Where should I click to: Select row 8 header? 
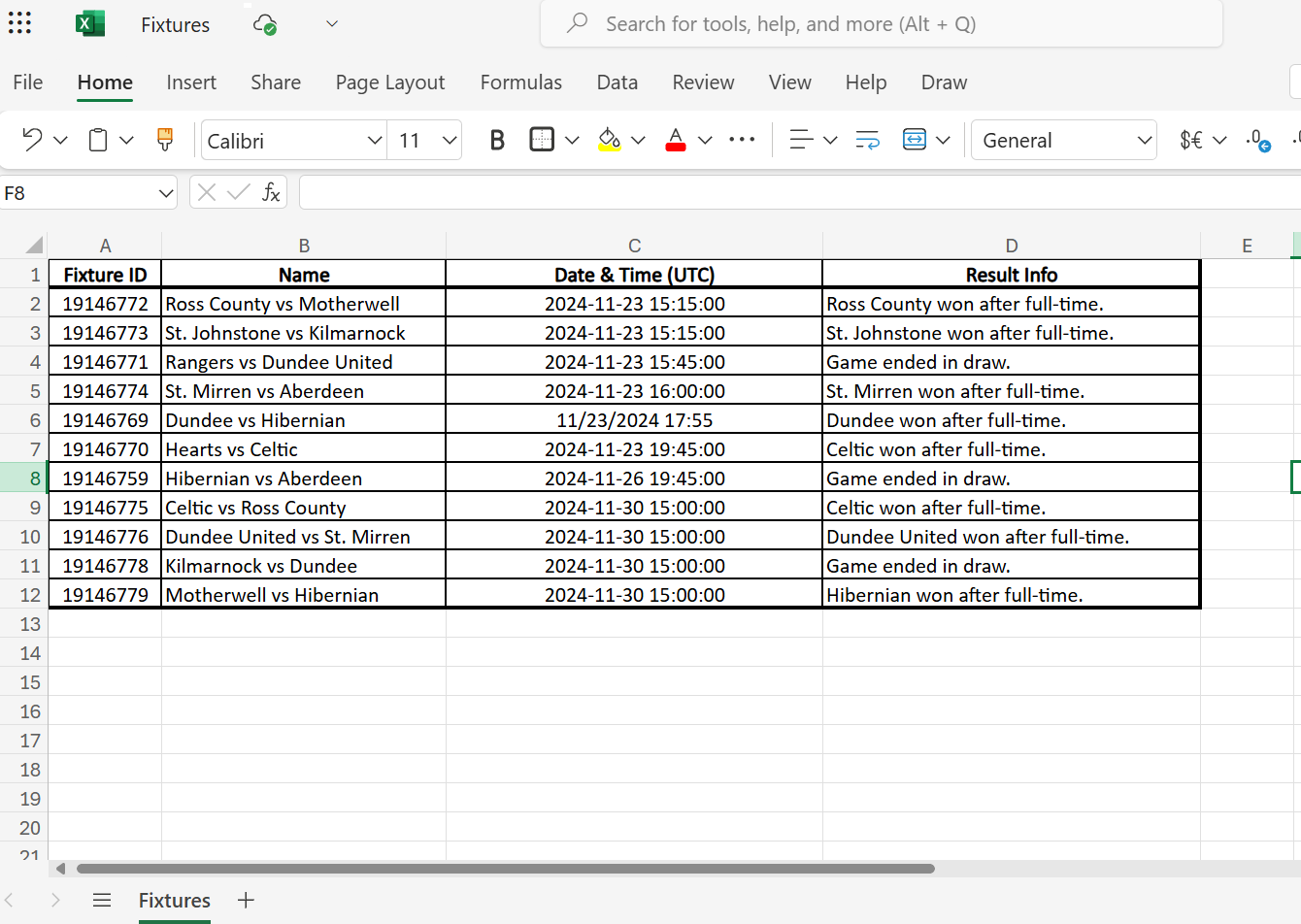[x=23, y=478]
